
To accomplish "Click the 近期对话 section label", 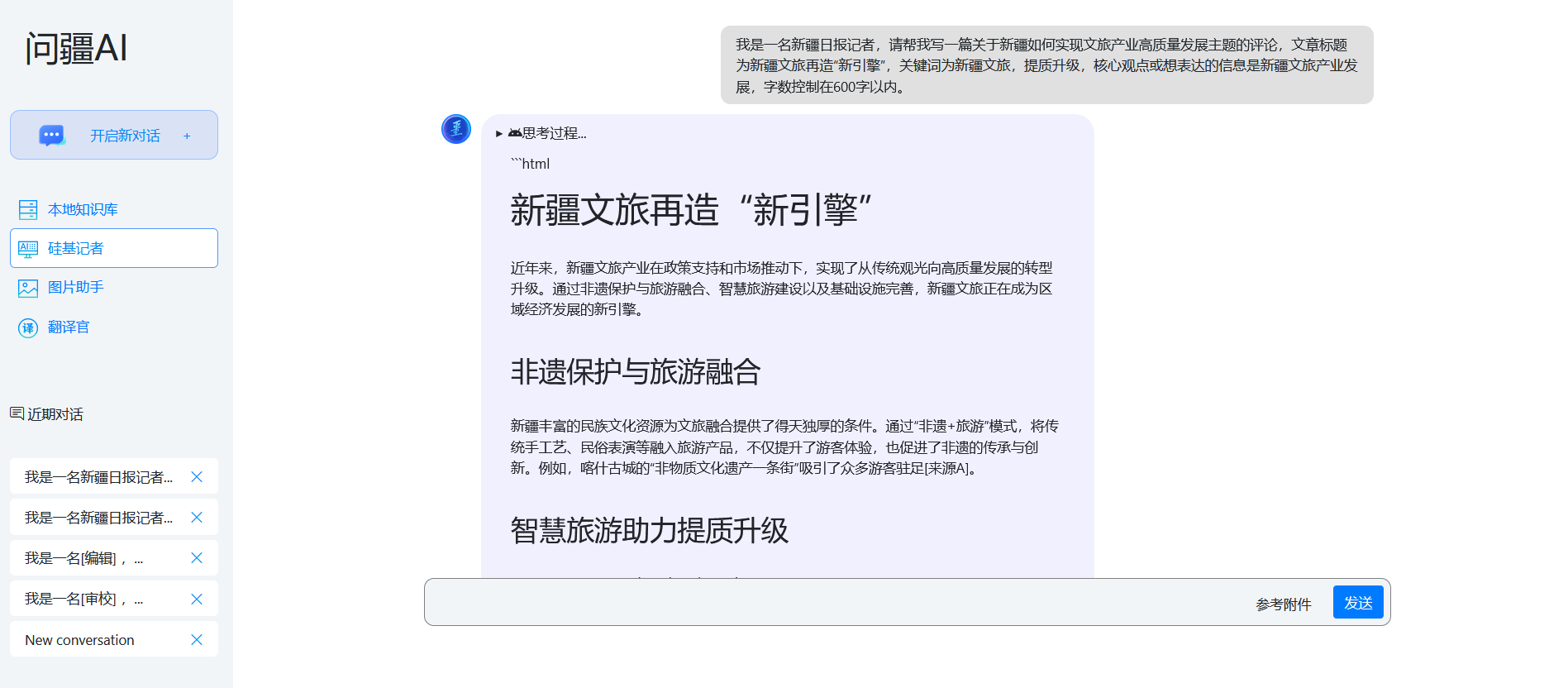I will 55,414.
